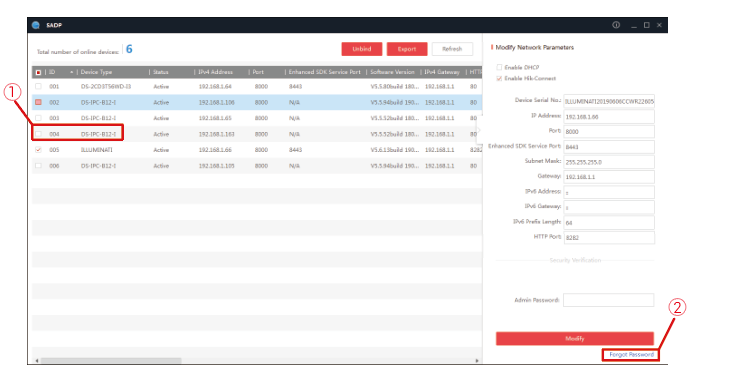Screen dimensions: 749x391
Task: Uncheck the box for device 005
Action: pyautogui.click(x=38, y=150)
